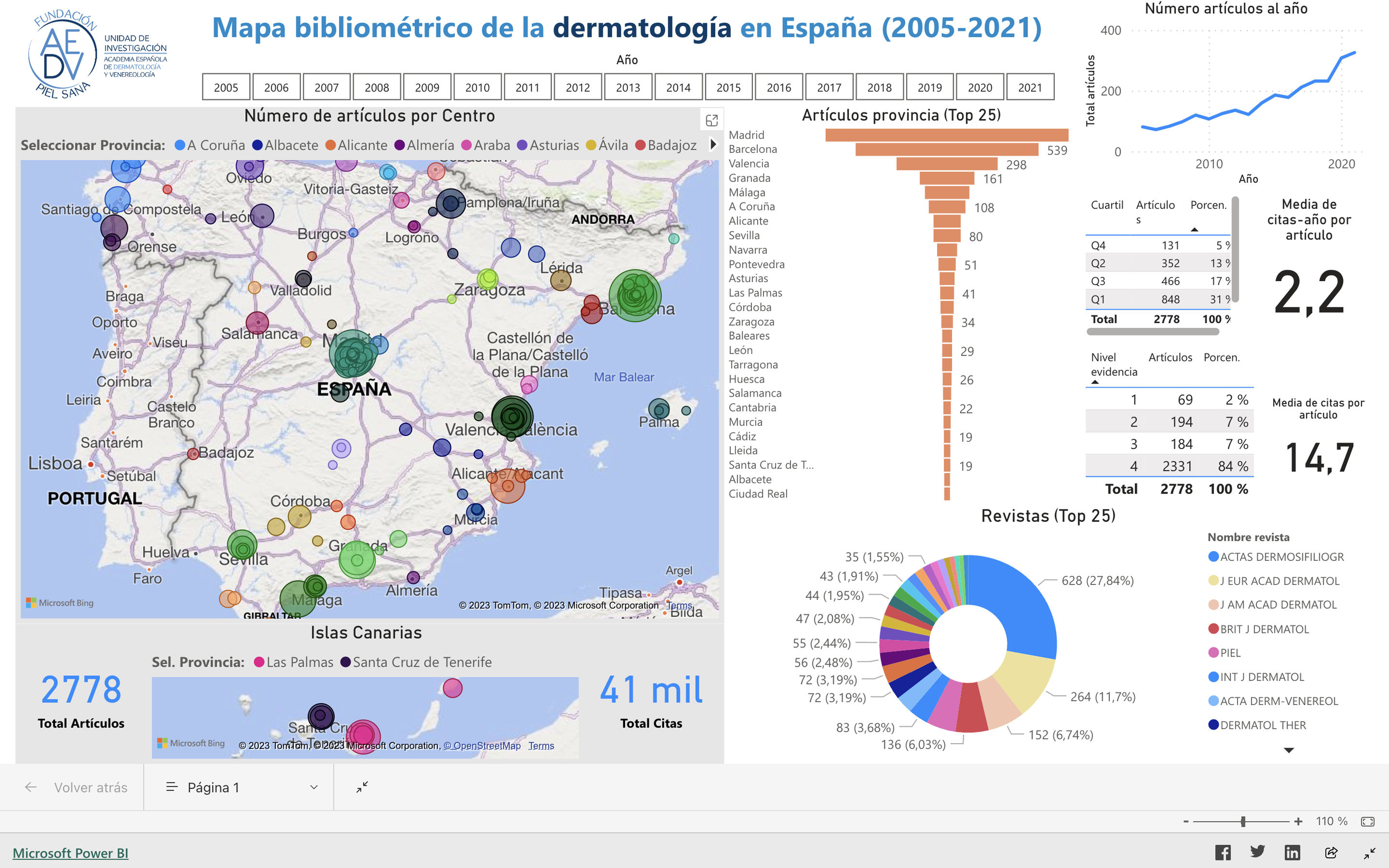Click the exit full screen icon next to the Página 1 selector
The width and height of the screenshot is (1389, 868).
[362, 787]
